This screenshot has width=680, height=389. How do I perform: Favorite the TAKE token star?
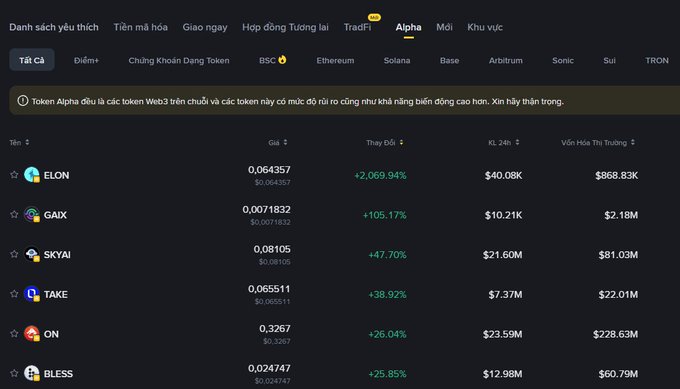pyautogui.click(x=14, y=294)
